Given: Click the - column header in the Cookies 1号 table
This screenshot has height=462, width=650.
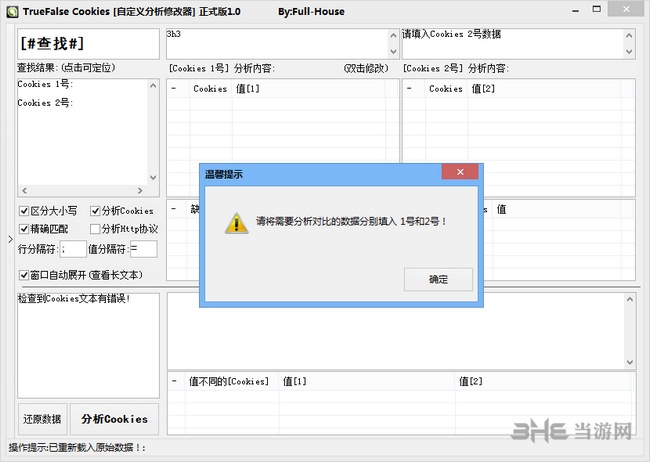Looking at the screenshot, I should [x=179, y=89].
